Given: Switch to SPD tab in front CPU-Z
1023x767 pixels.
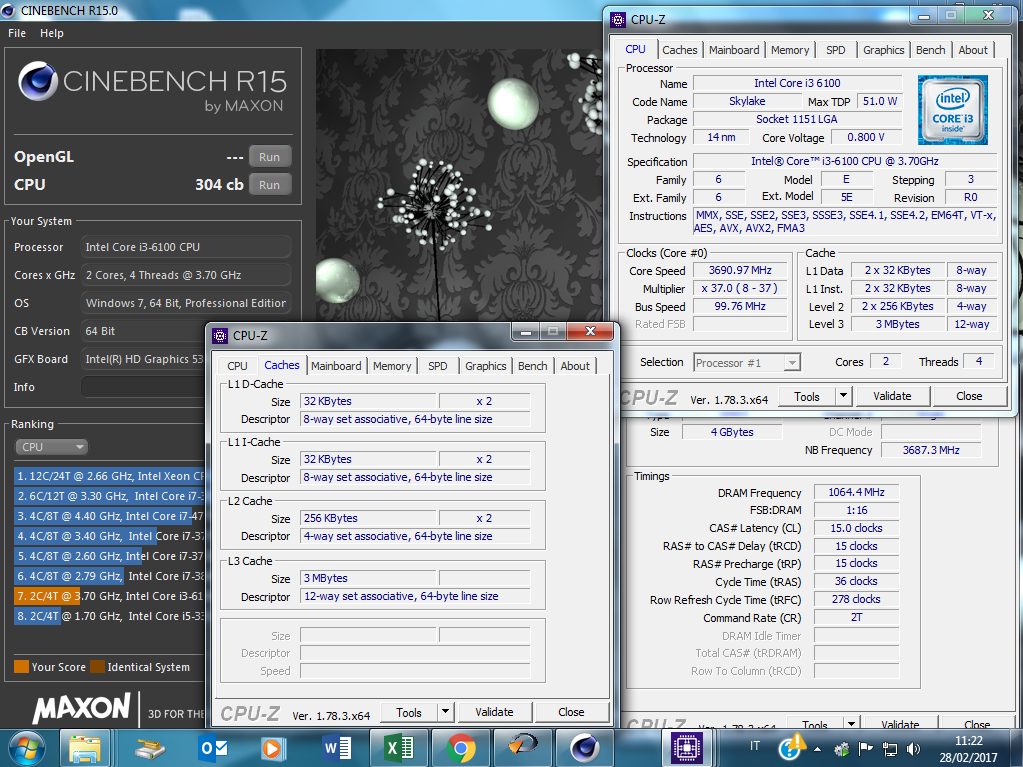Looking at the screenshot, I should click(438, 366).
